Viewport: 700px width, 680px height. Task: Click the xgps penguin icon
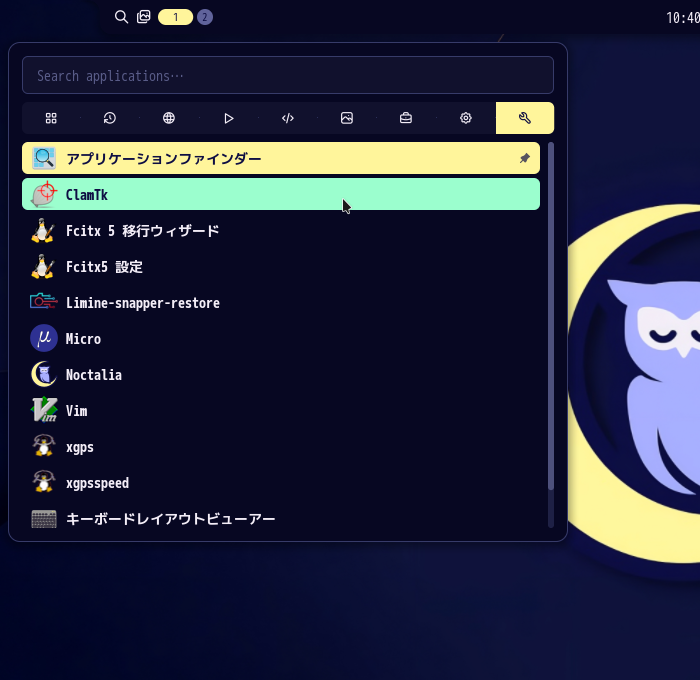pyautogui.click(x=44, y=445)
